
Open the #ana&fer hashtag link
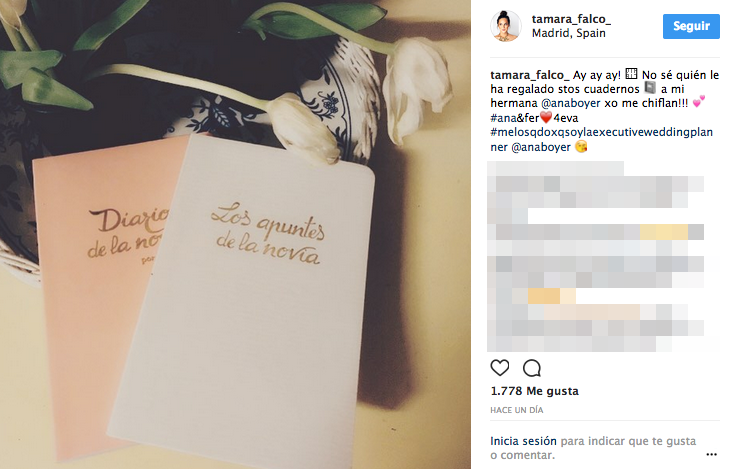coord(515,118)
